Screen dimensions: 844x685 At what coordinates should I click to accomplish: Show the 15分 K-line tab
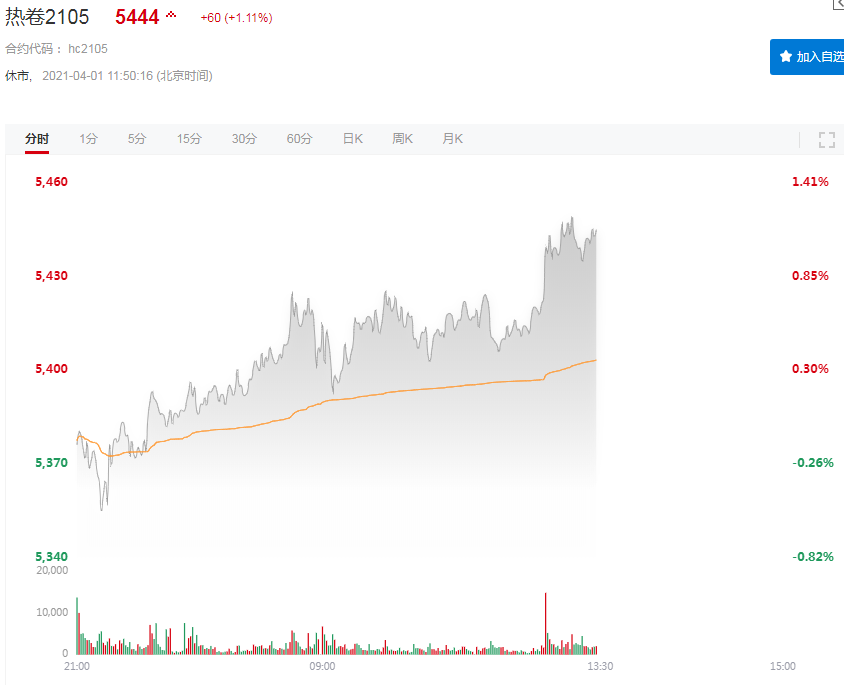point(189,139)
